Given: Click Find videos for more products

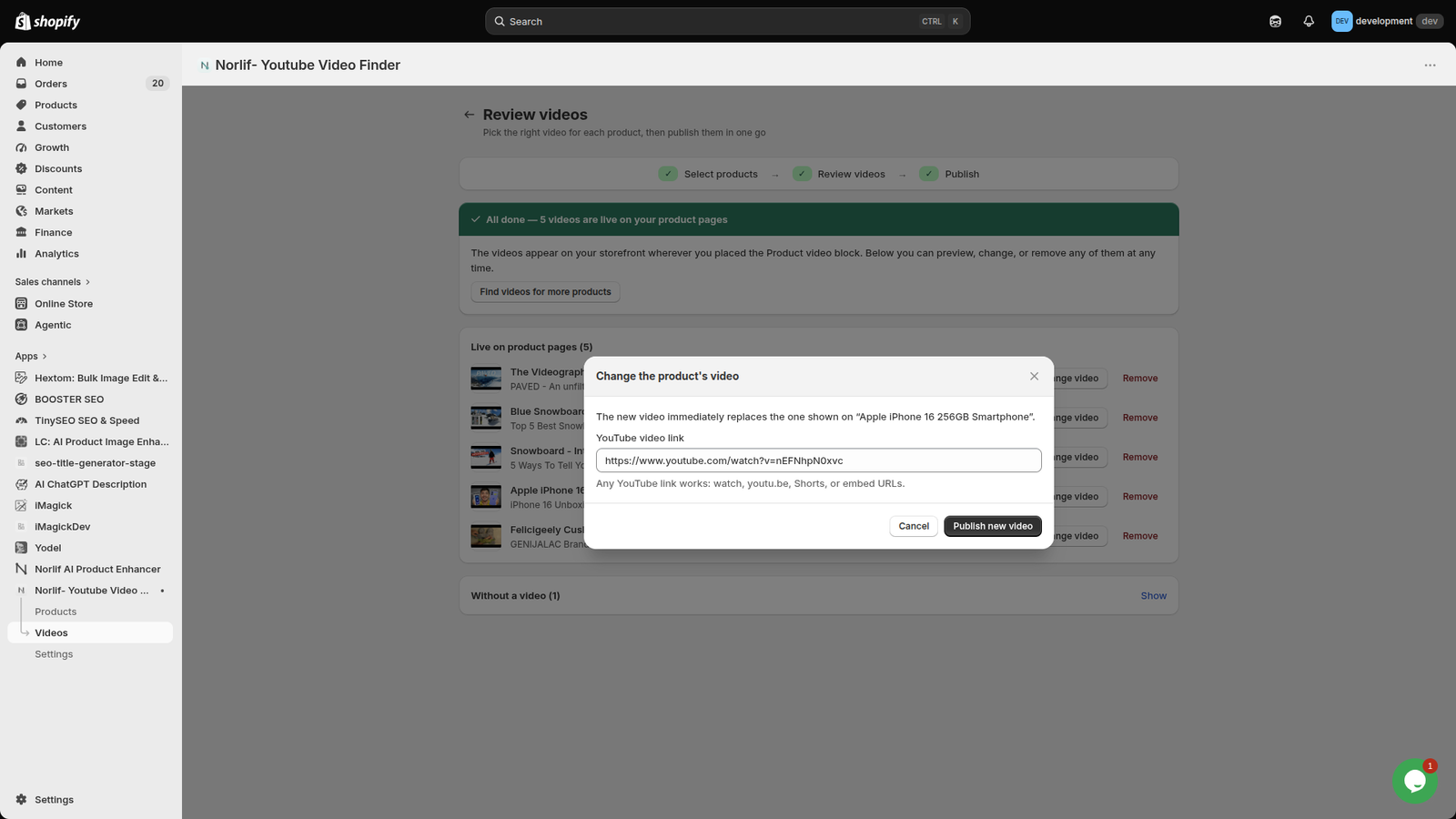Looking at the screenshot, I should (x=545, y=292).
